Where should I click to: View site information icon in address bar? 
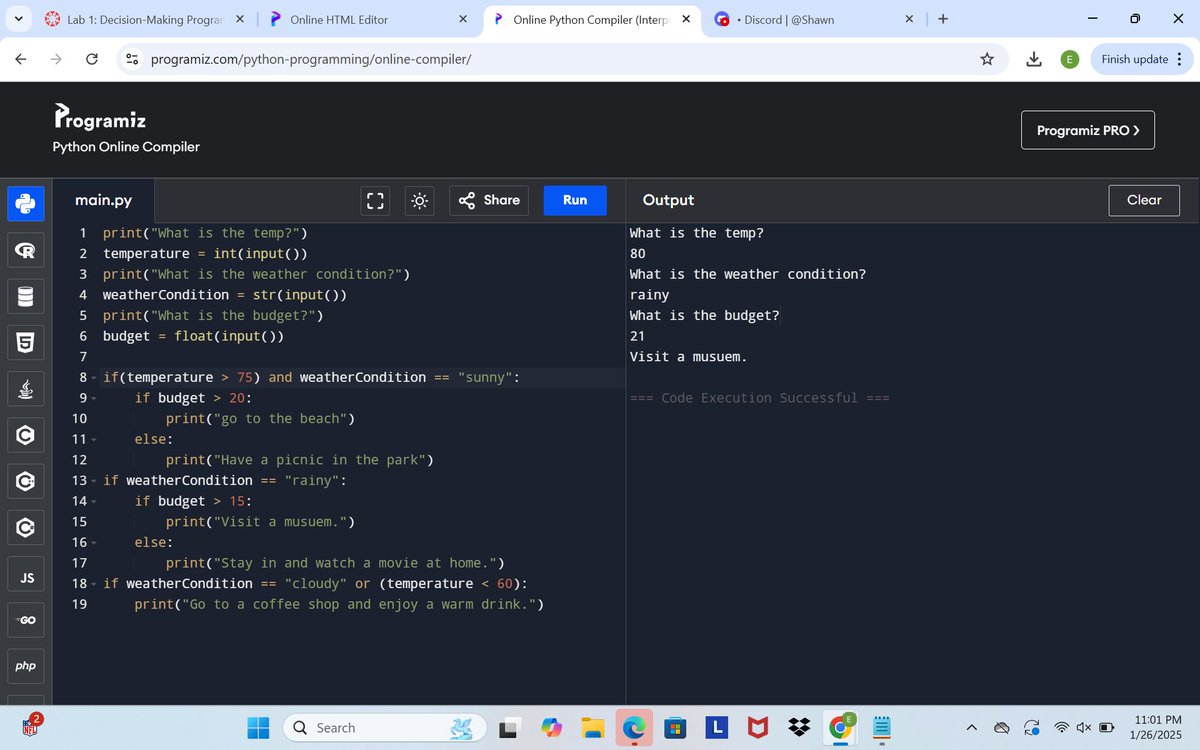coord(131,59)
